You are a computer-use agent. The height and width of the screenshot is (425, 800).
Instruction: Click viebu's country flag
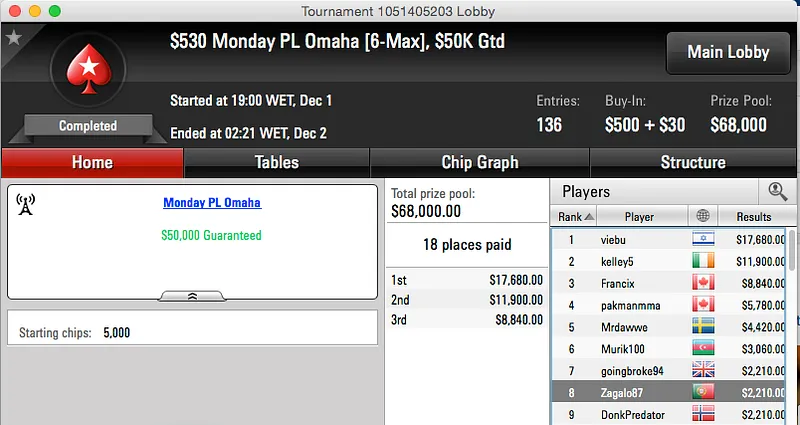tap(704, 240)
